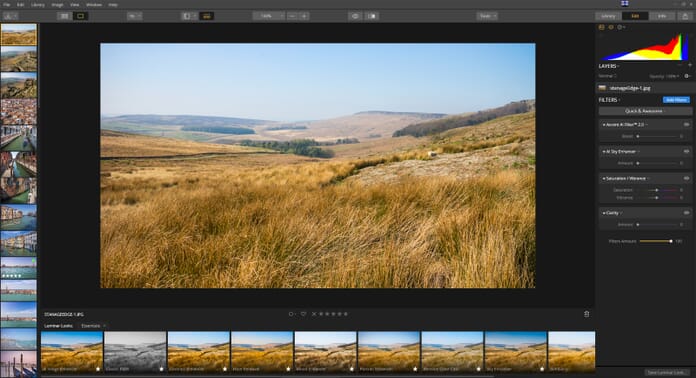Select the Luminar Looks tab label
The image size is (696, 378).
(58, 326)
